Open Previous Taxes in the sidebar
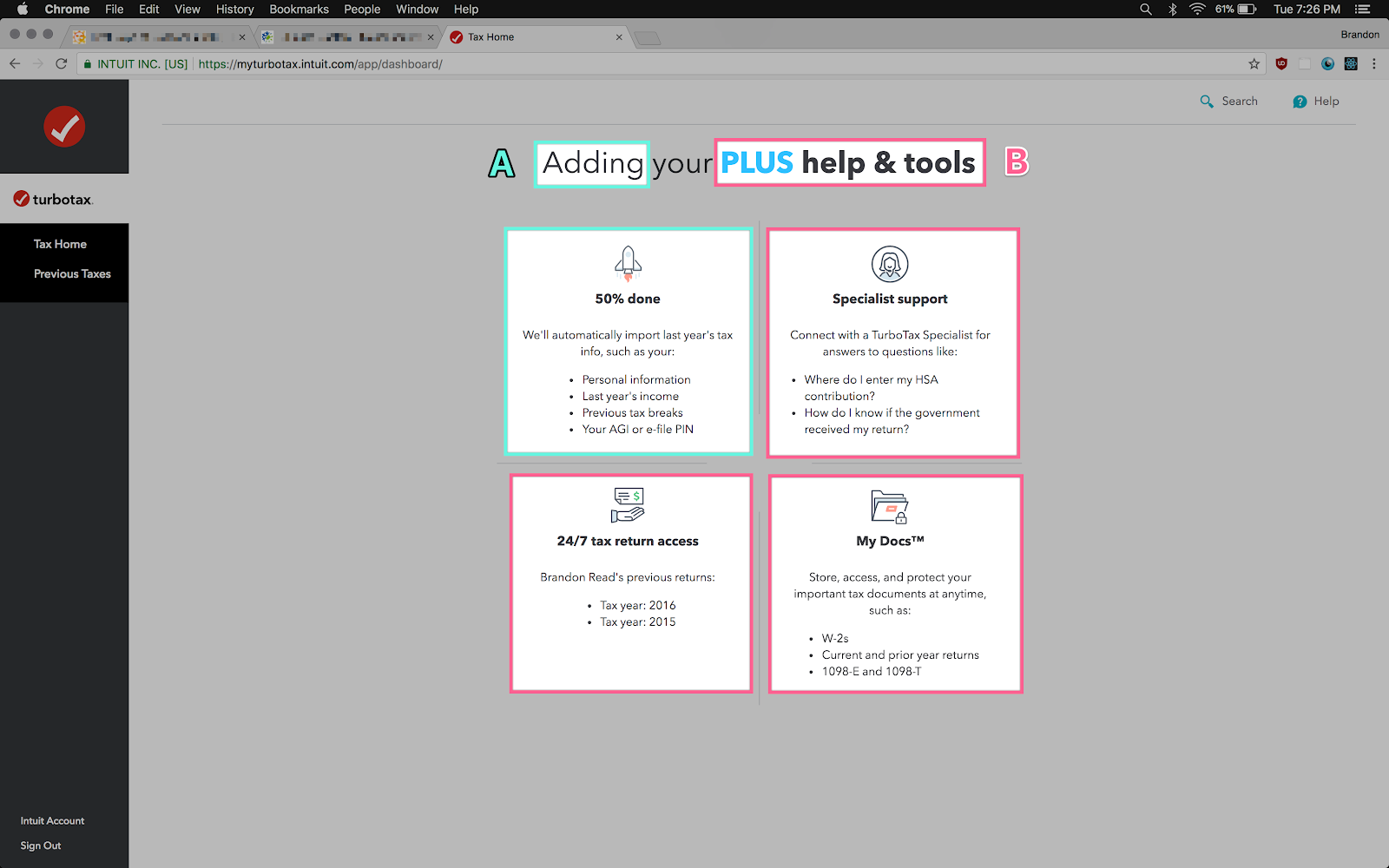 [x=72, y=273]
